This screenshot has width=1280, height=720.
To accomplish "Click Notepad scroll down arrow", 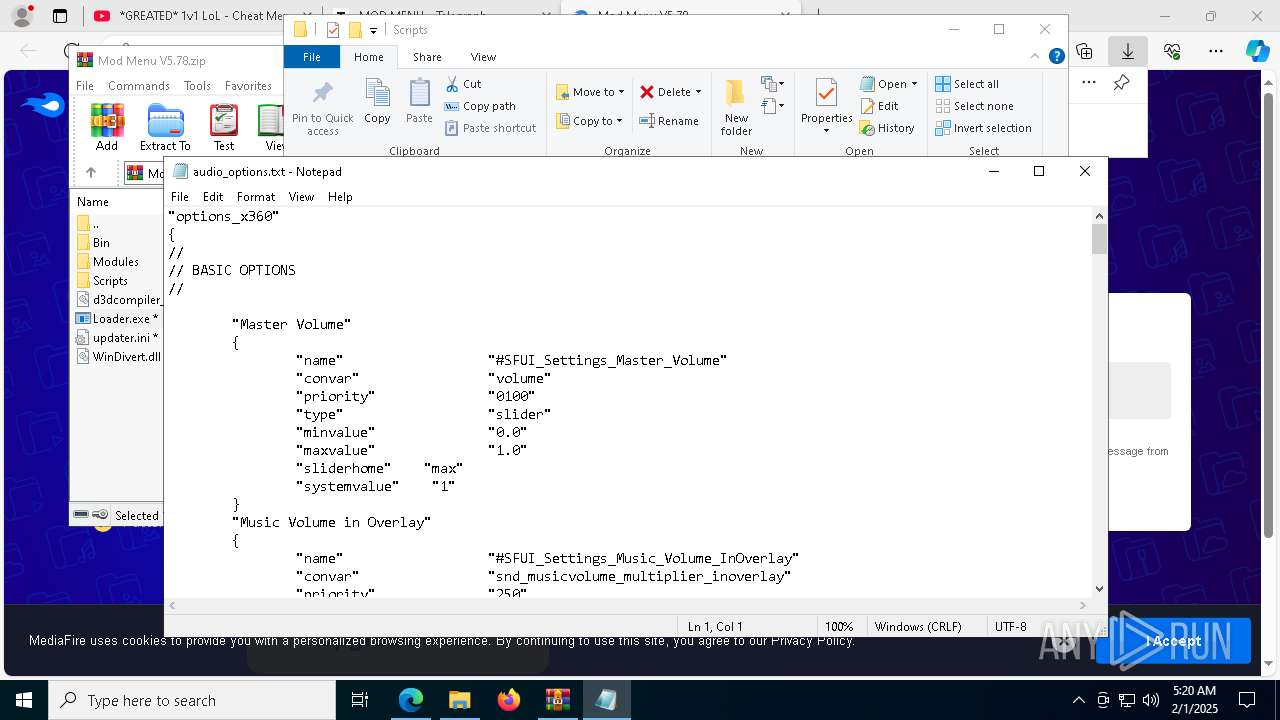I will (1099, 589).
